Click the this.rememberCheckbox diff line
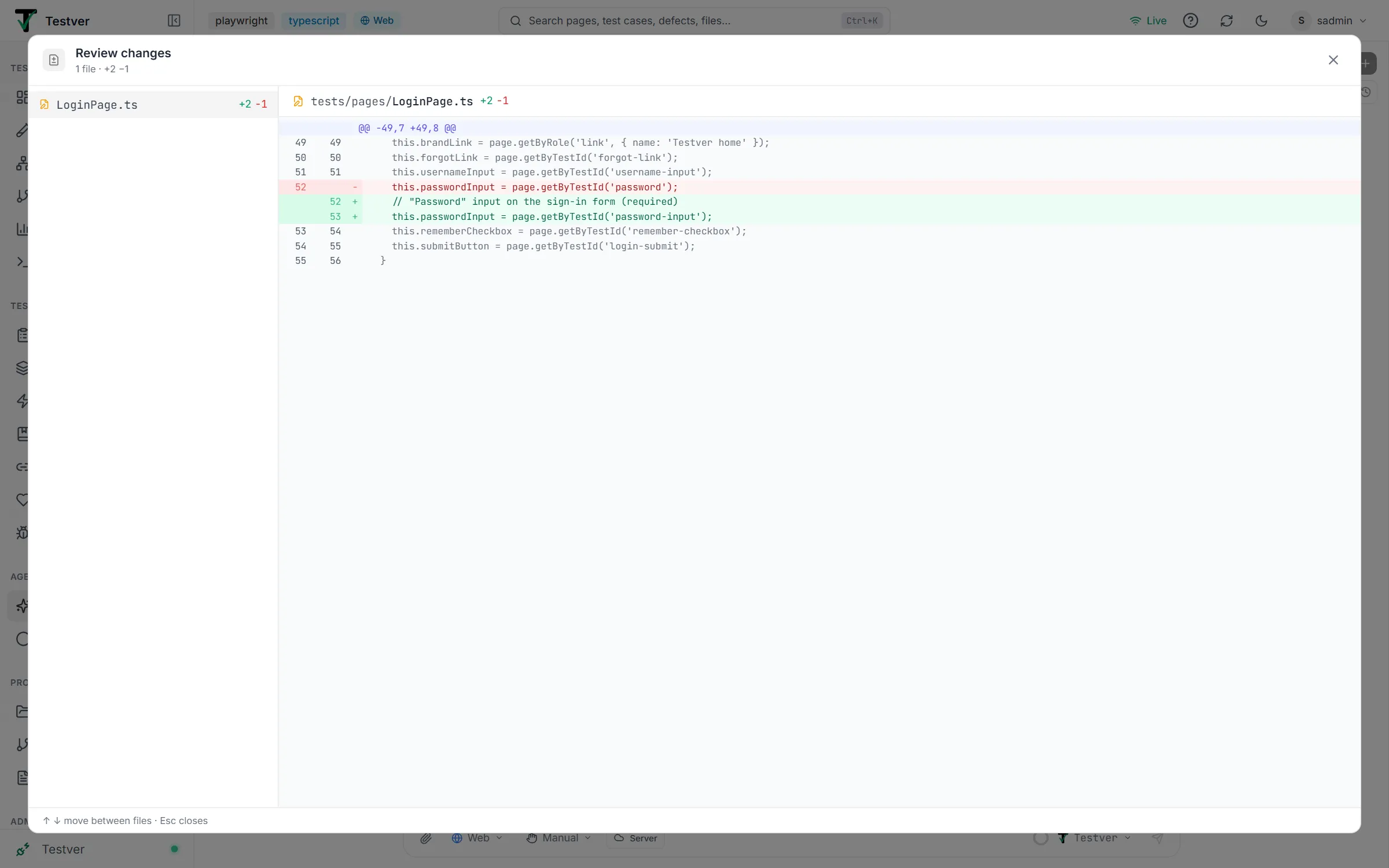This screenshot has width=1389, height=868. [x=820, y=231]
